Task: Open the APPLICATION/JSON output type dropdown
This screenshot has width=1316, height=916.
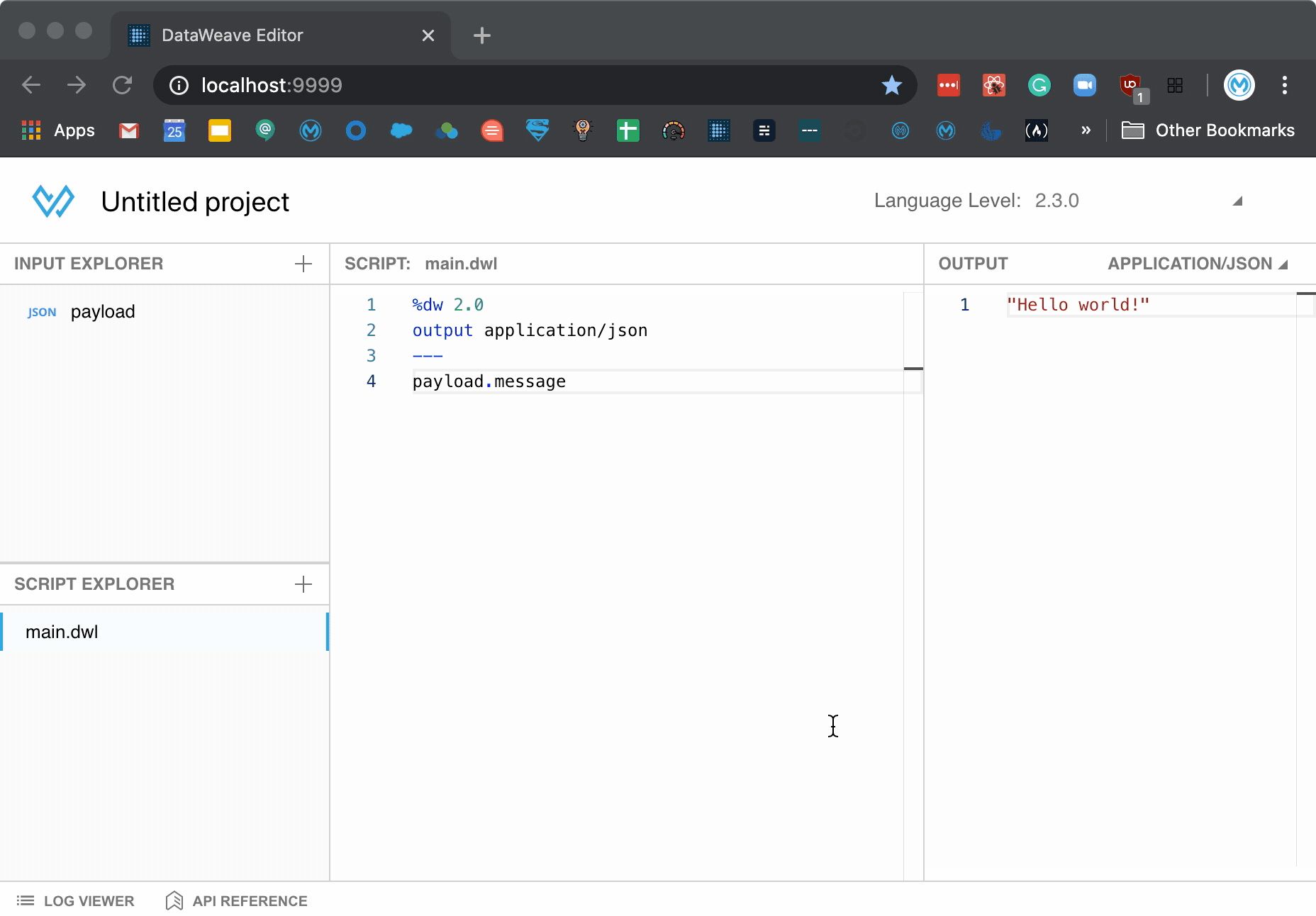Action: 1198,264
